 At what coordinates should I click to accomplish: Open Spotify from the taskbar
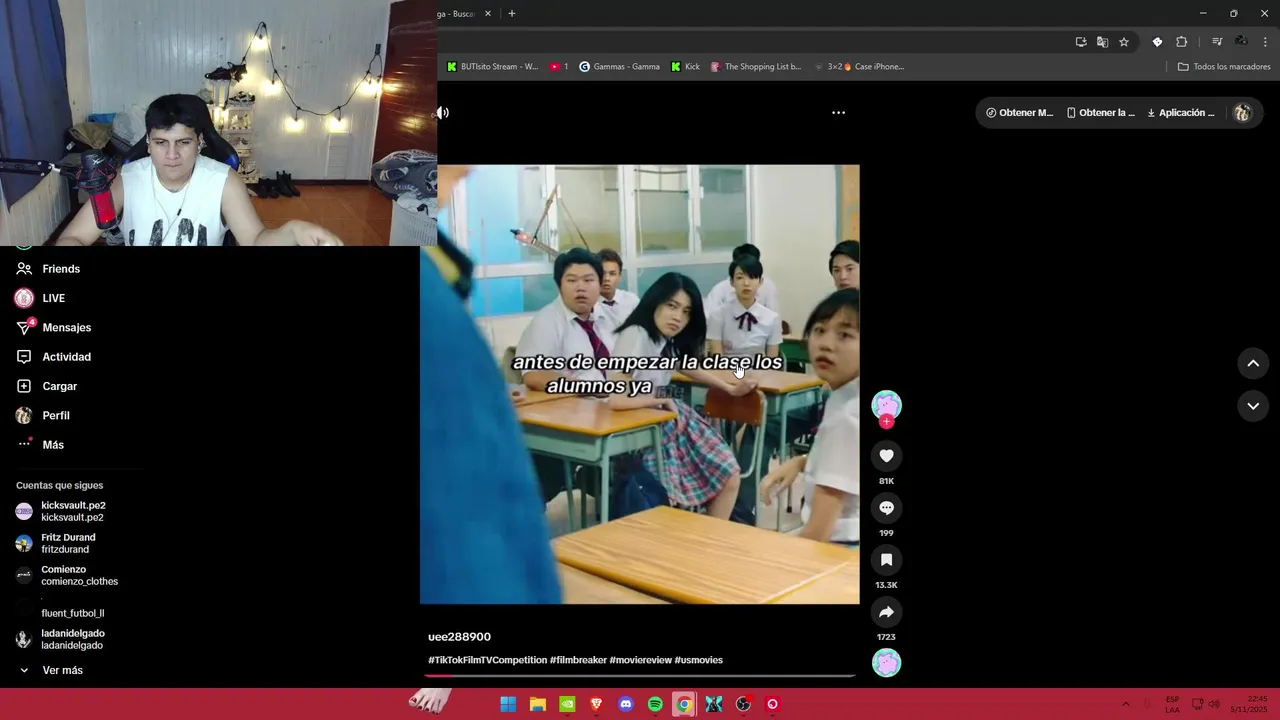[655, 704]
